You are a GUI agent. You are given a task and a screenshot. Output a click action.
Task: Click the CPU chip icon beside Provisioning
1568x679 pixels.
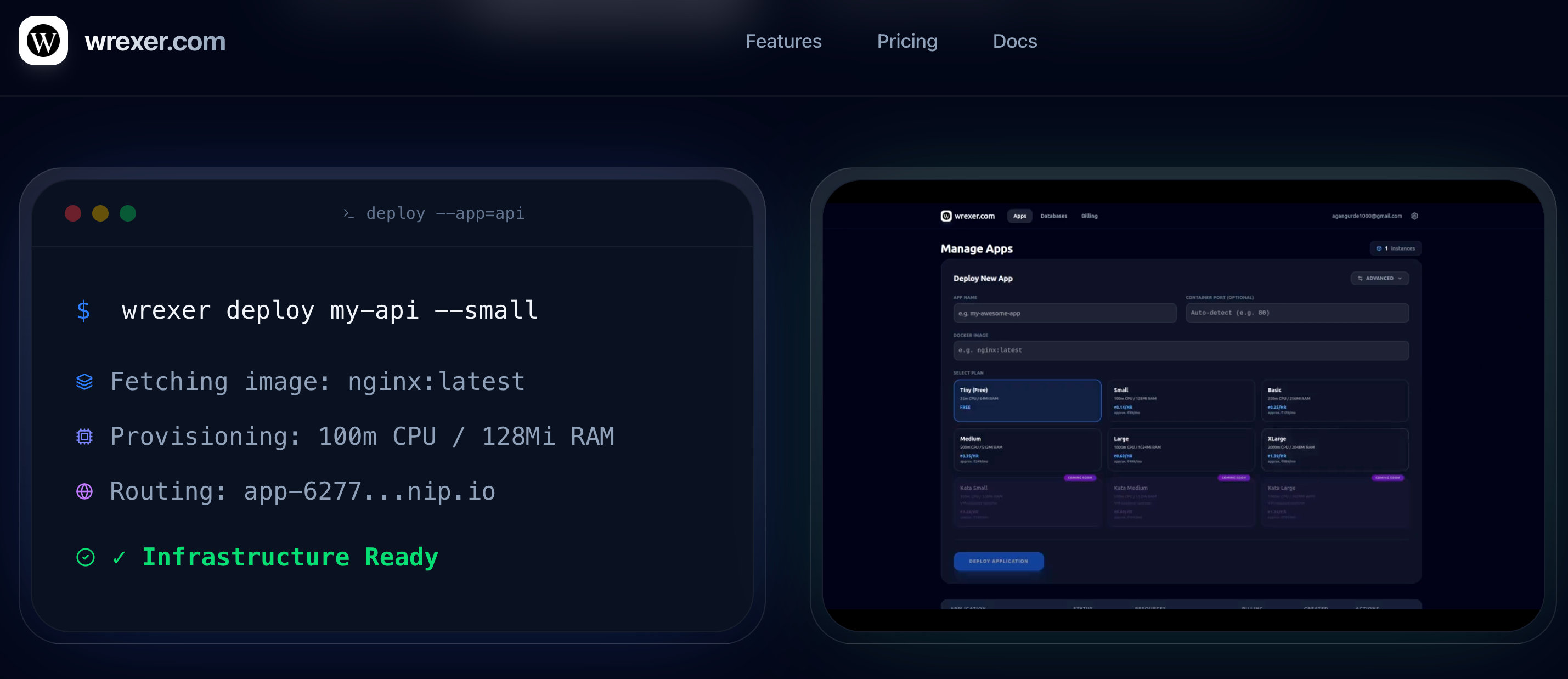pos(84,437)
